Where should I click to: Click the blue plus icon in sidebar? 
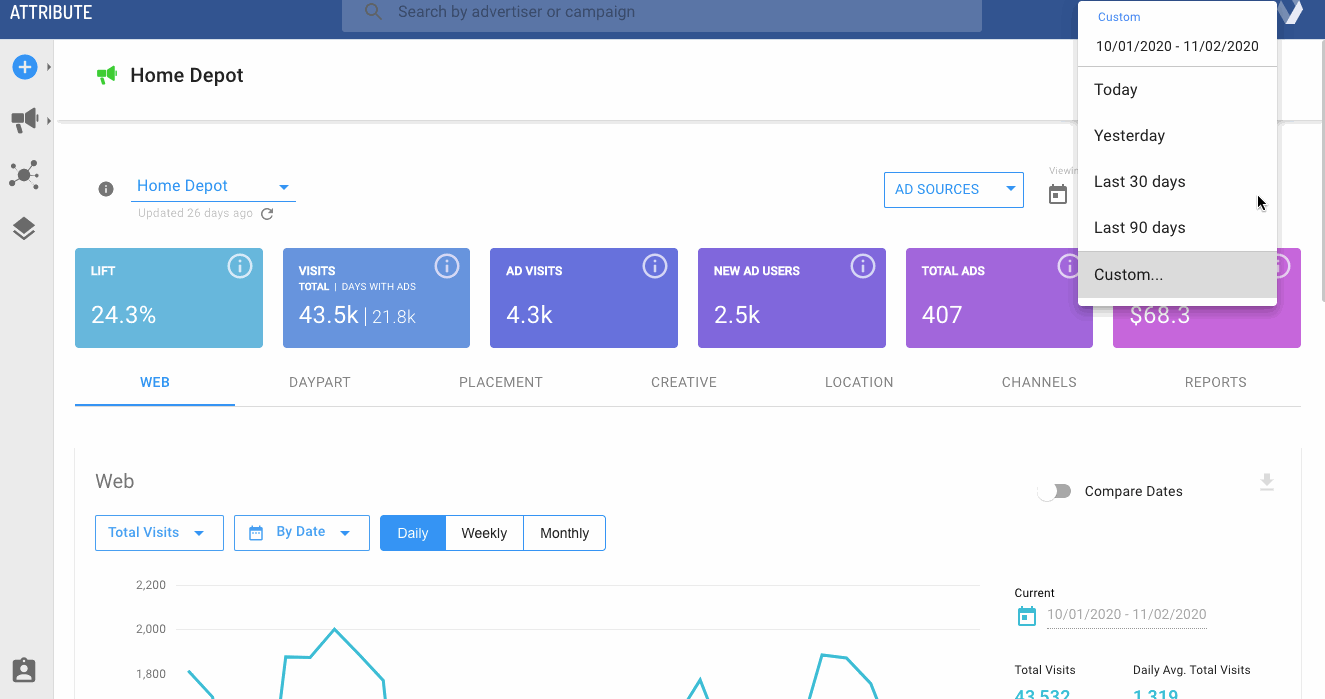click(24, 67)
